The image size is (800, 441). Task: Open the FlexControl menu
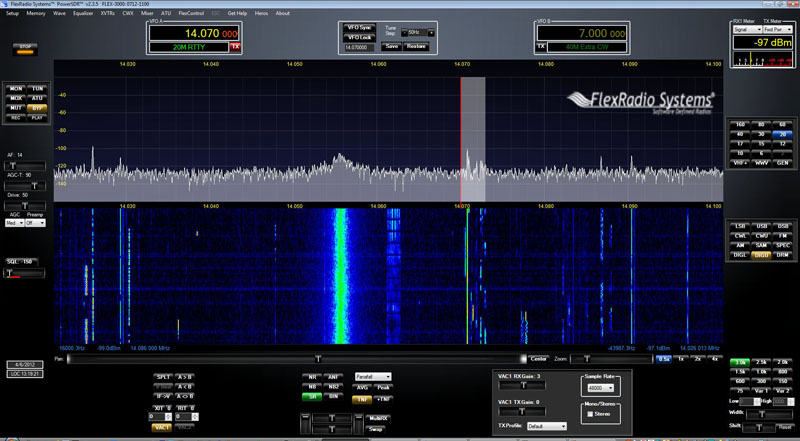coord(189,13)
